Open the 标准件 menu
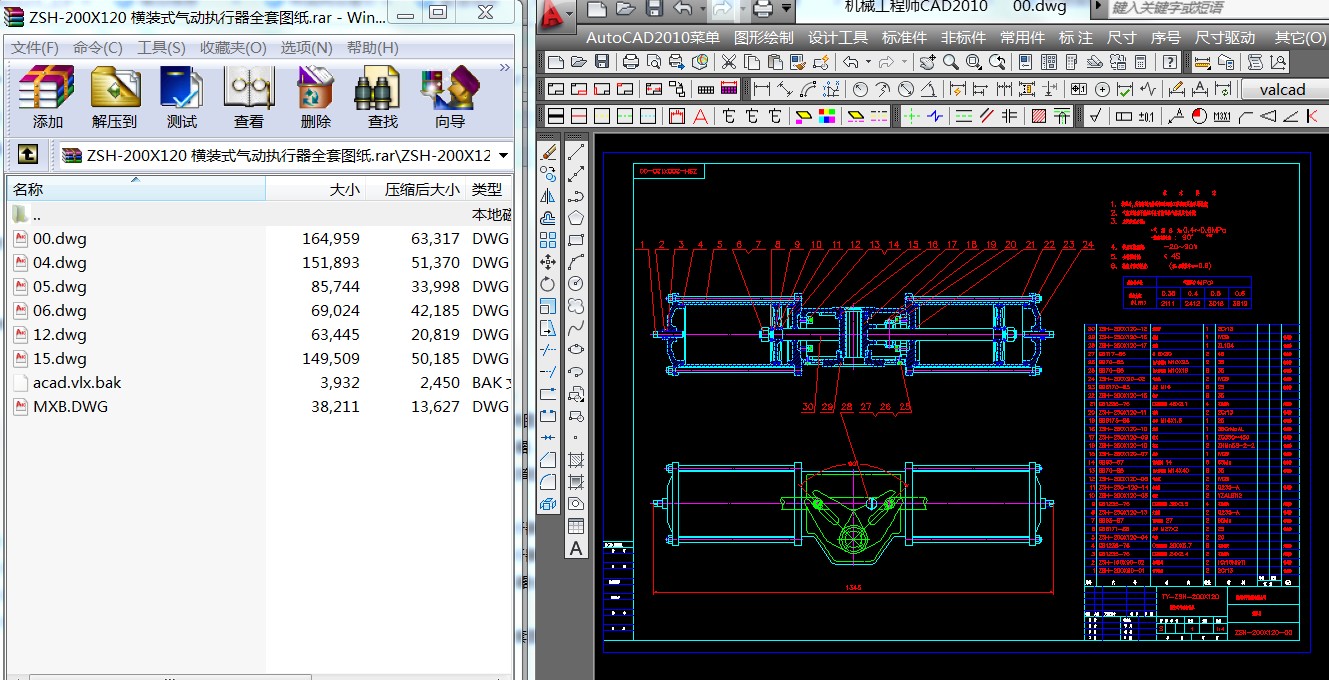 tap(905, 37)
